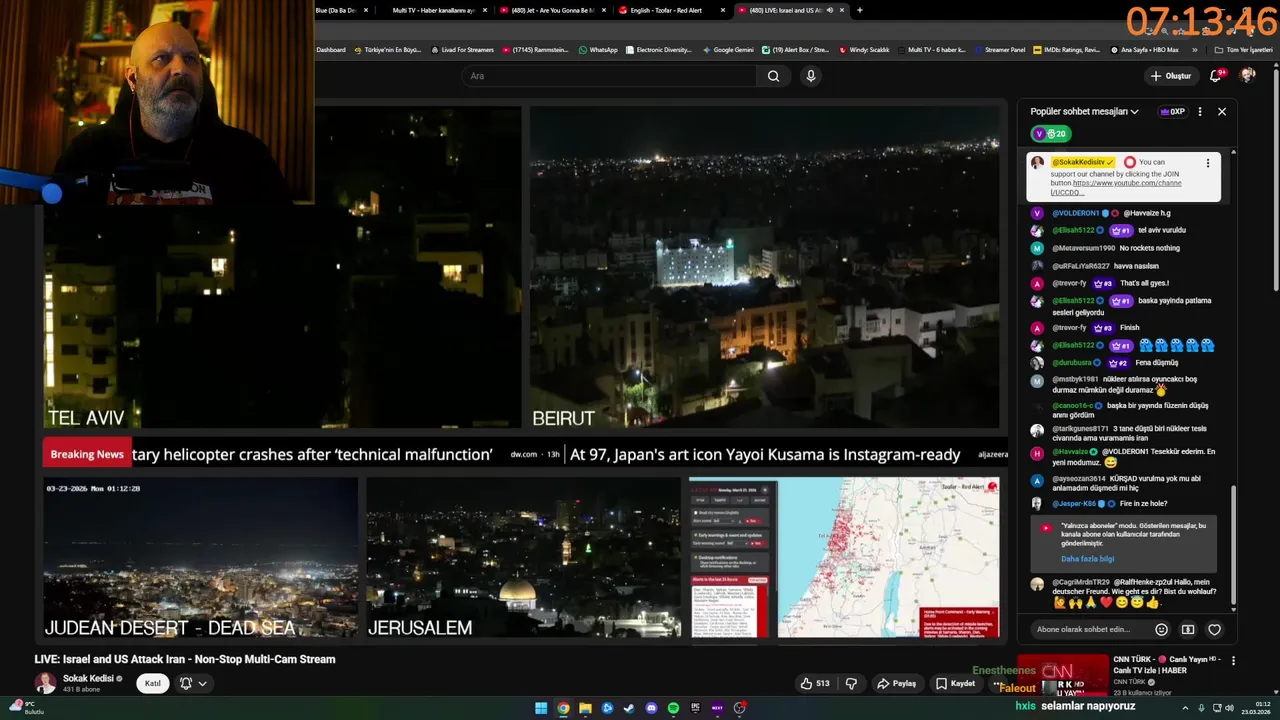Open the account avatar menu
Viewport: 1280px width, 720px height.
[1247, 76]
